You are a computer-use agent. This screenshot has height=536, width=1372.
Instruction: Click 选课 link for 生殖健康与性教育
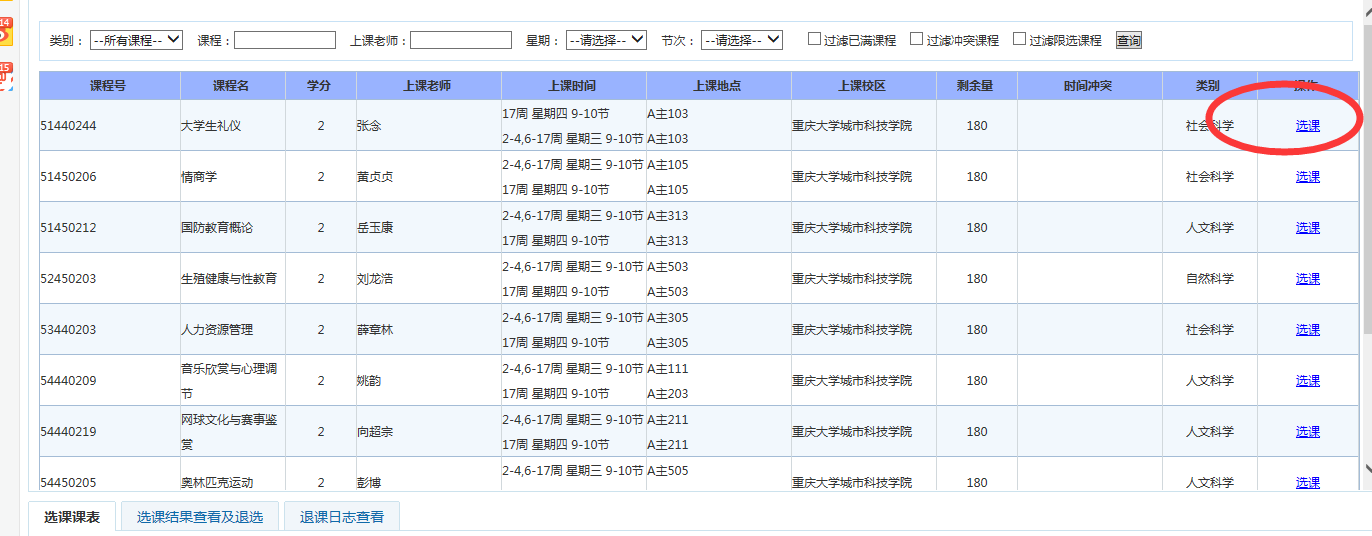pyautogui.click(x=1307, y=279)
